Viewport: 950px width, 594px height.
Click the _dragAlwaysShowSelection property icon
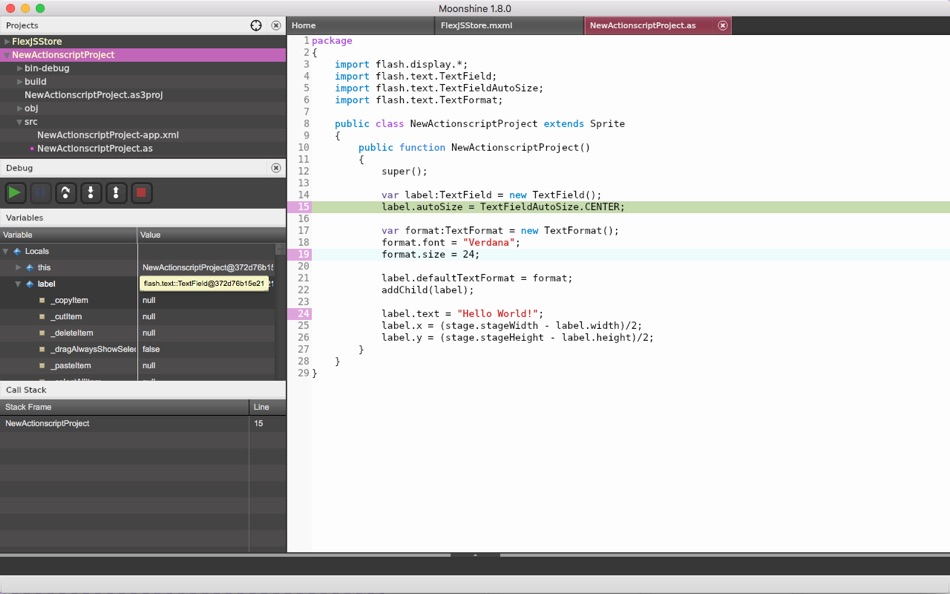point(42,349)
